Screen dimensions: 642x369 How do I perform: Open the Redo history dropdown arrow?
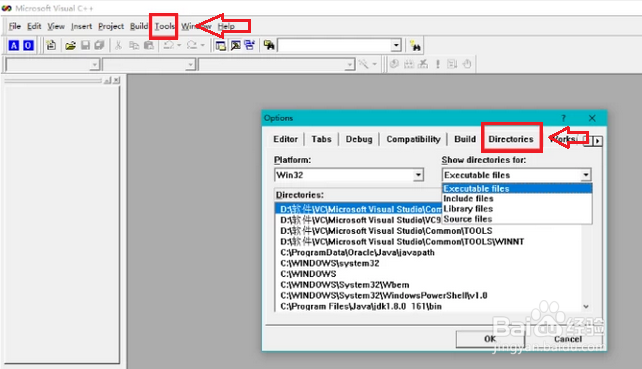click(202, 45)
